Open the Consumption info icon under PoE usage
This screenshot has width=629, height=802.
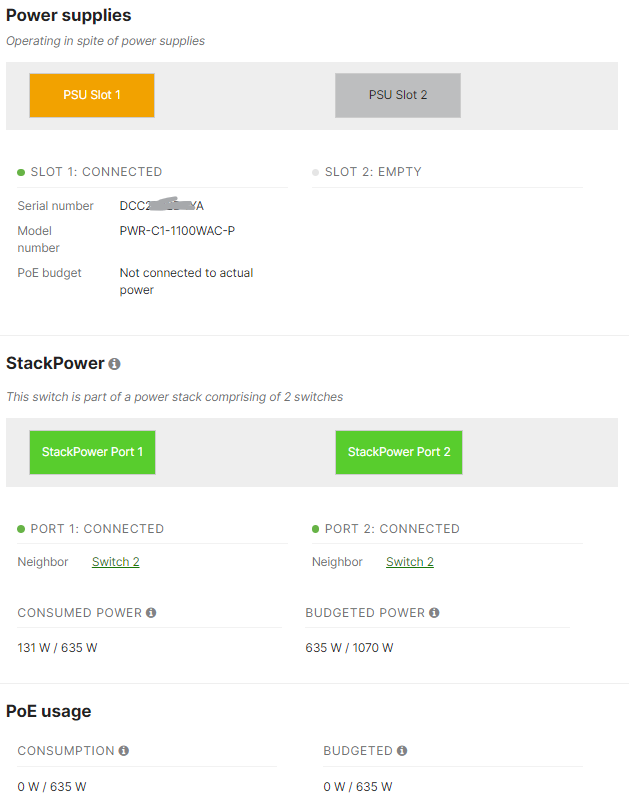click(124, 750)
